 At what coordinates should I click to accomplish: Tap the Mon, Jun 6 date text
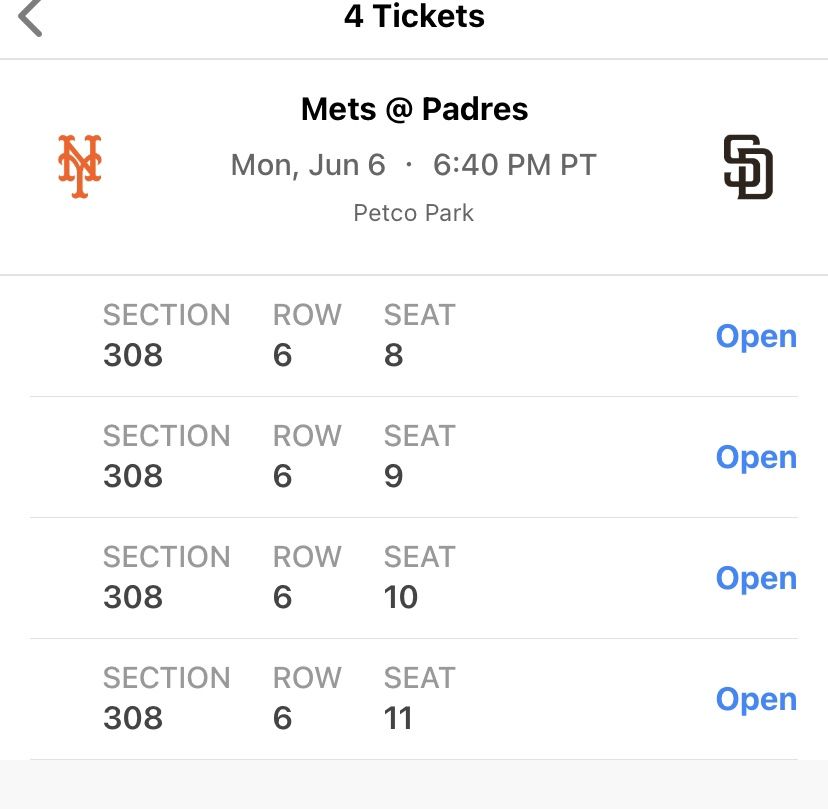(x=308, y=165)
